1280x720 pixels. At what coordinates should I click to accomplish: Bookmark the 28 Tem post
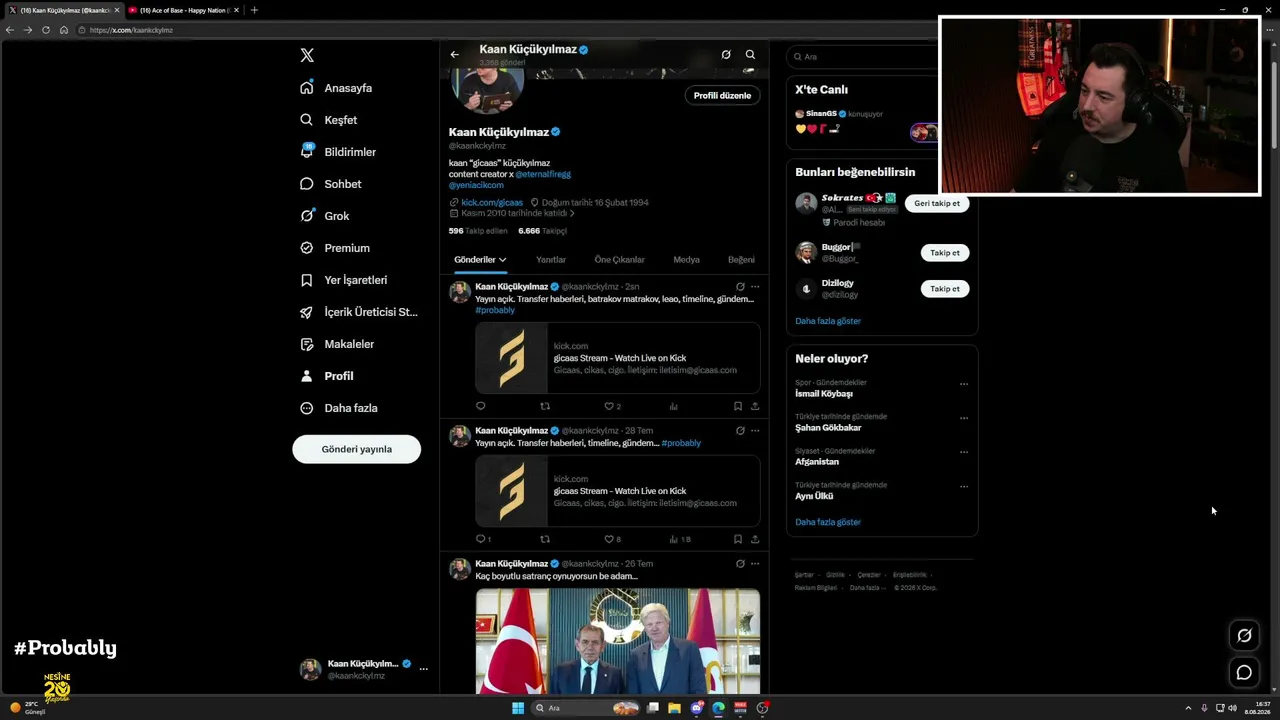[738, 539]
